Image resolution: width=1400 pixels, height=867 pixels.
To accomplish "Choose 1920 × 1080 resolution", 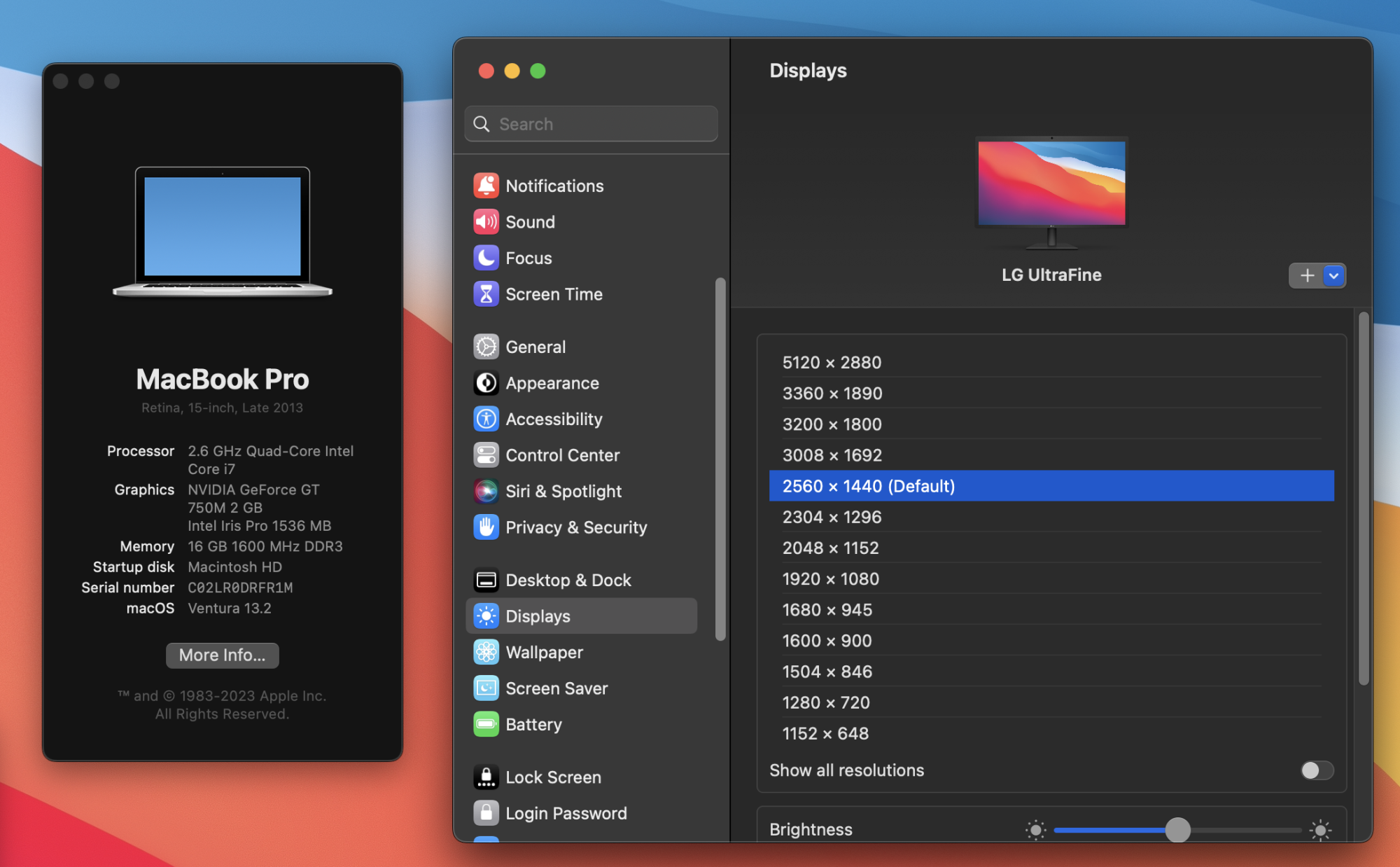I will tap(1051, 578).
